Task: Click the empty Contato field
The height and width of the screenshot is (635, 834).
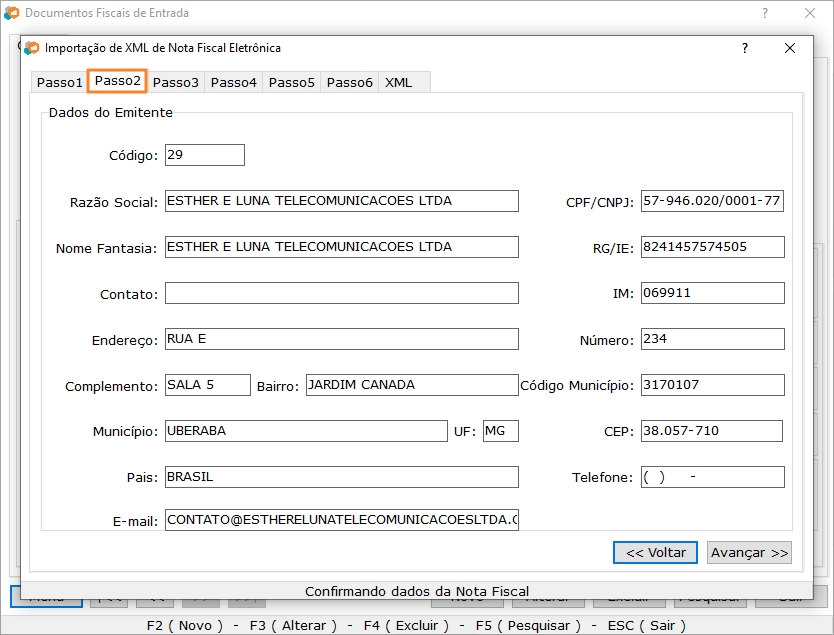Action: tap(341, 293)
